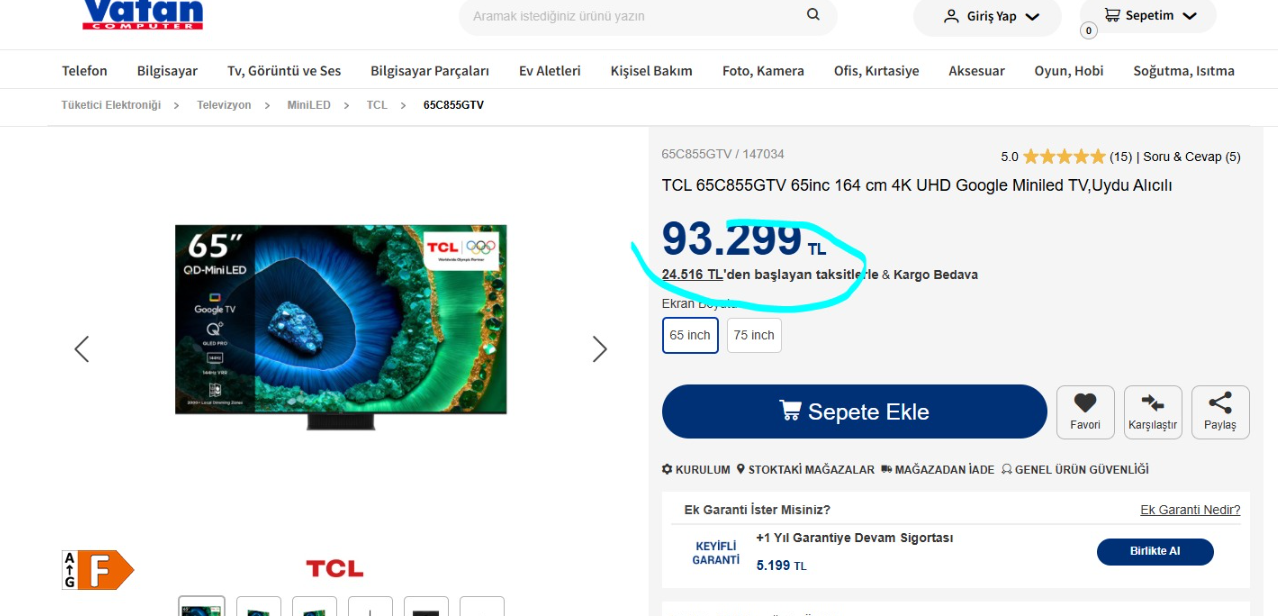Select the 75 inch screen size

point(754,335)
